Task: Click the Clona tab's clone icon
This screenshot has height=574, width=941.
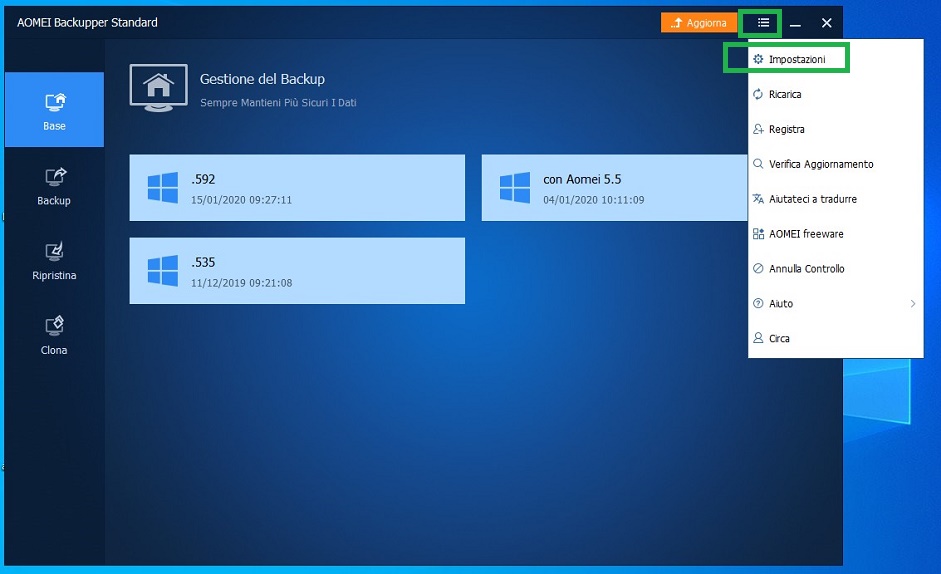Action: pyautogui.click(x=55, y=326)
